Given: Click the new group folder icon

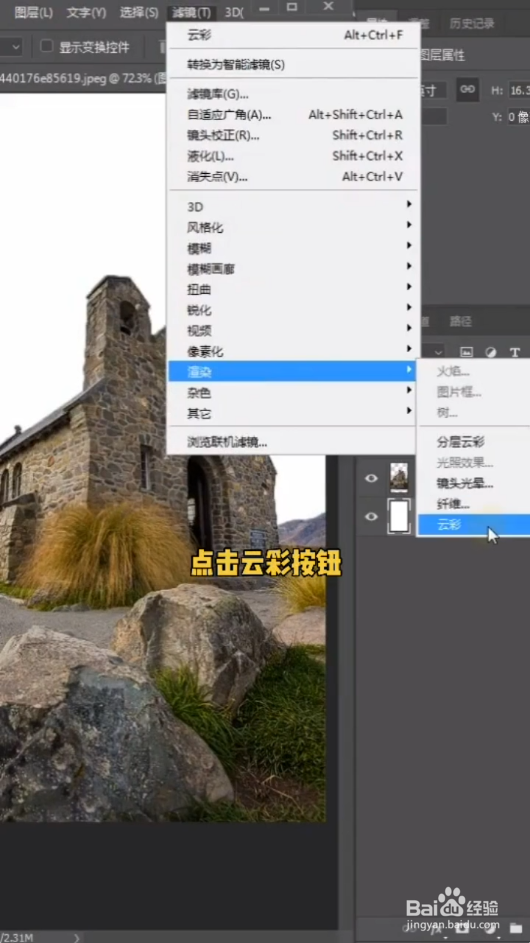Looking at the screenshot, I should (516, 928).
